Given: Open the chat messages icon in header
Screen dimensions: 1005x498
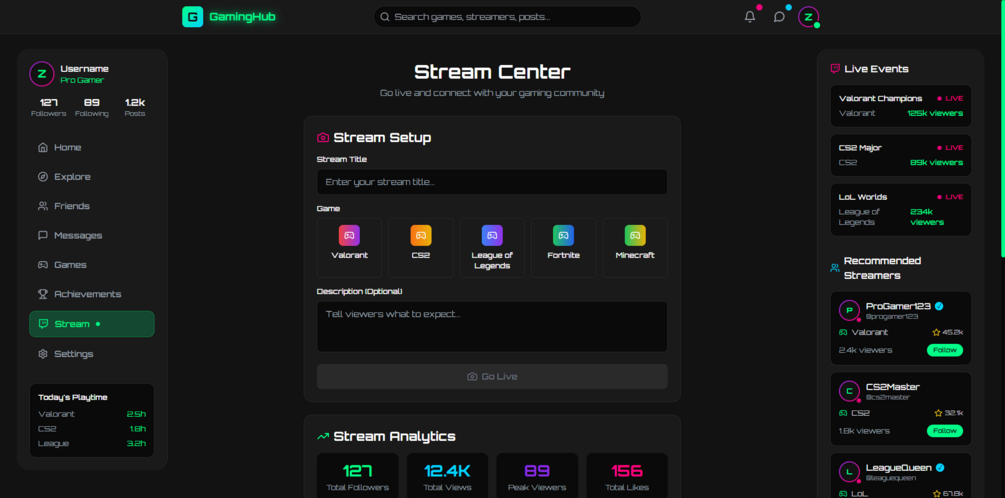Looking at the screenshot, I should coord(779,17).
